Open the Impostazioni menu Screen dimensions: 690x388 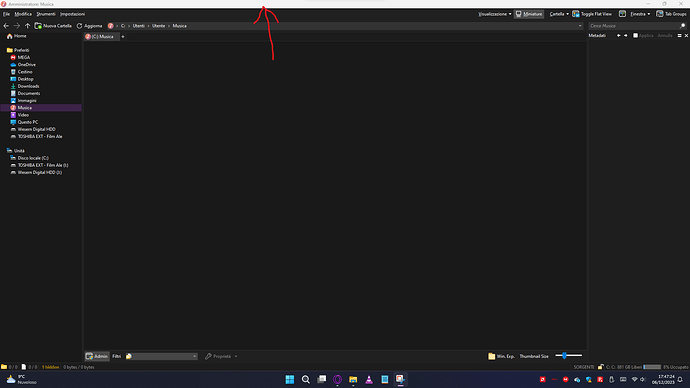click(x=73, y=14)
